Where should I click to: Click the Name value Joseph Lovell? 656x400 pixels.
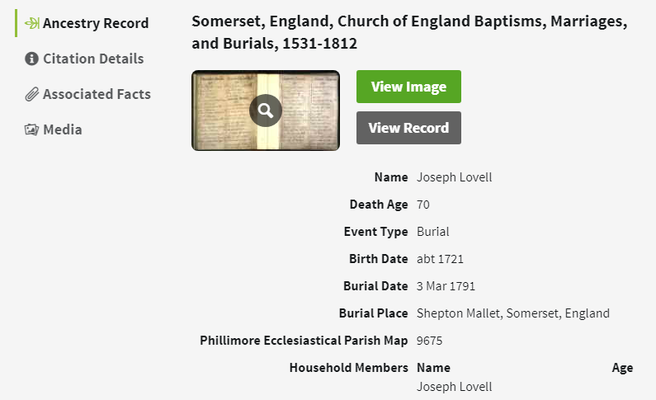[x=454, y=177]
